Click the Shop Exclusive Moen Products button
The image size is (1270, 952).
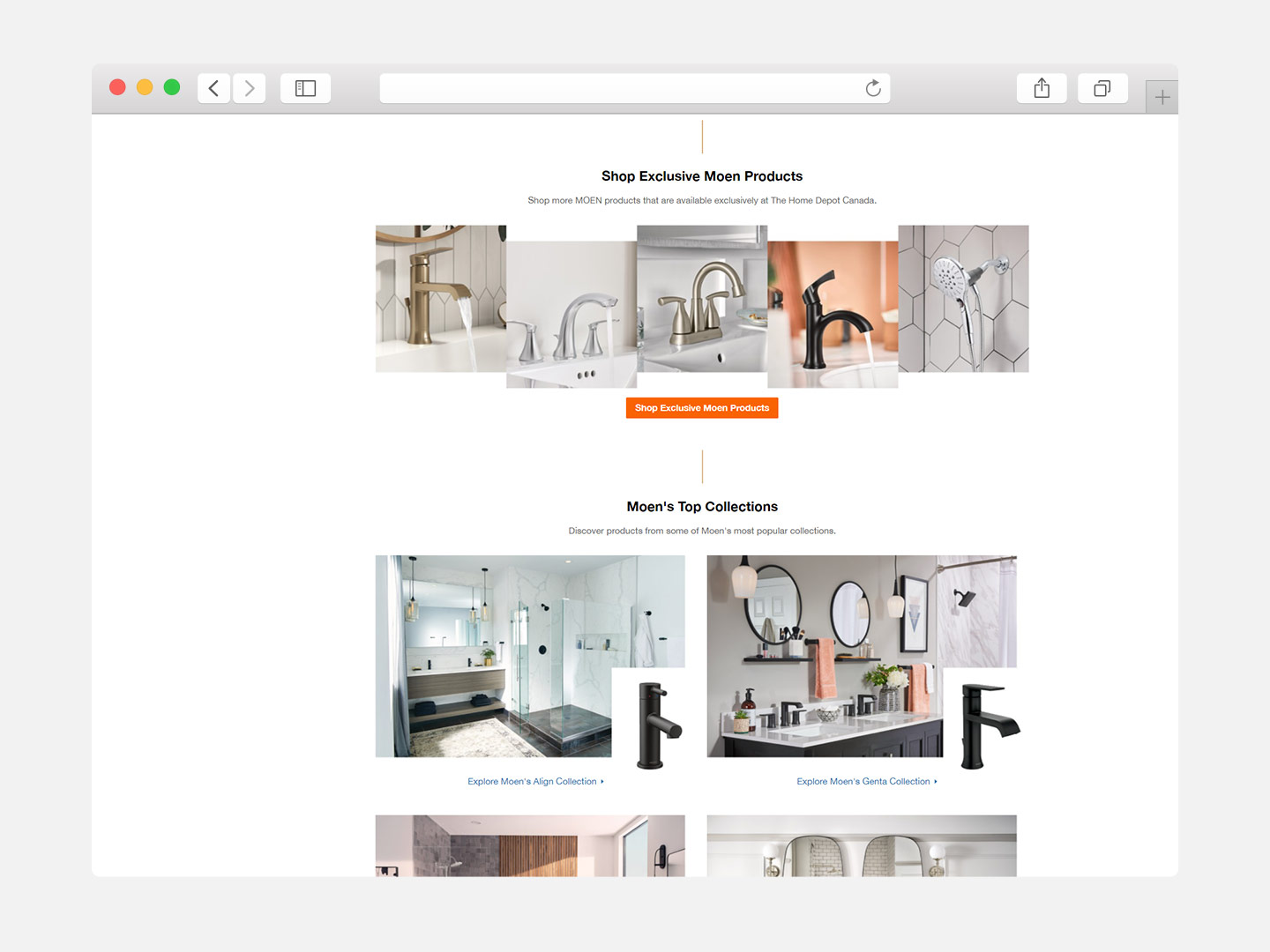(x=701, y=407)
